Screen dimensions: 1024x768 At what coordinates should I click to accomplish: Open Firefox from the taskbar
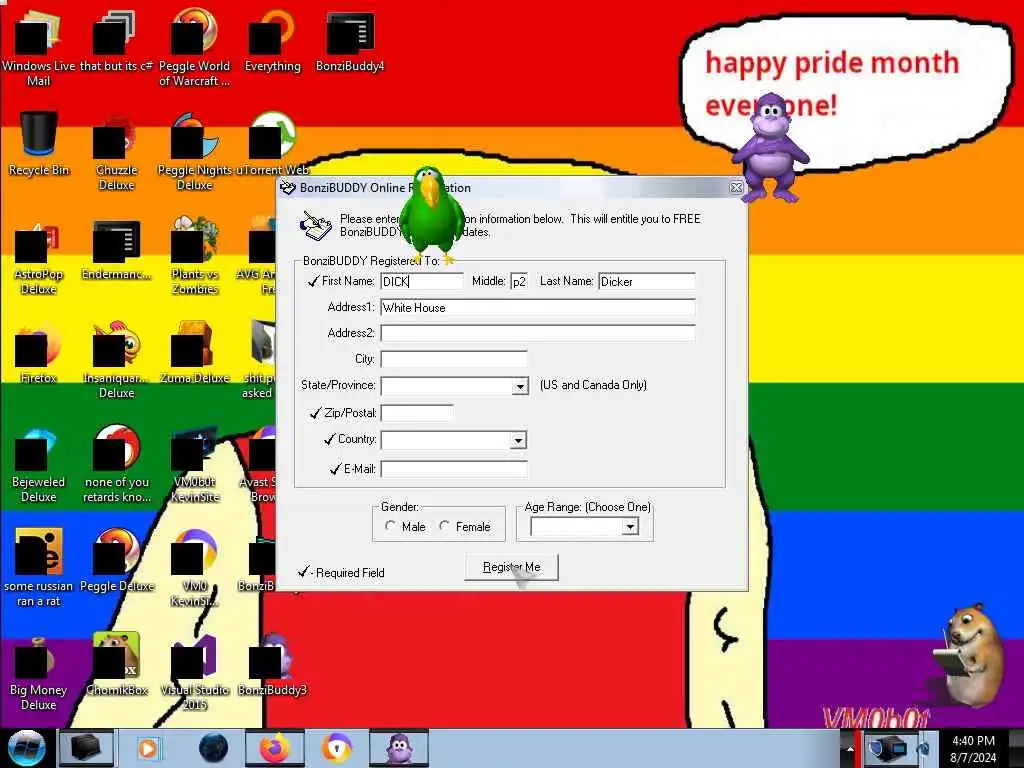click(x=275, y=748)
